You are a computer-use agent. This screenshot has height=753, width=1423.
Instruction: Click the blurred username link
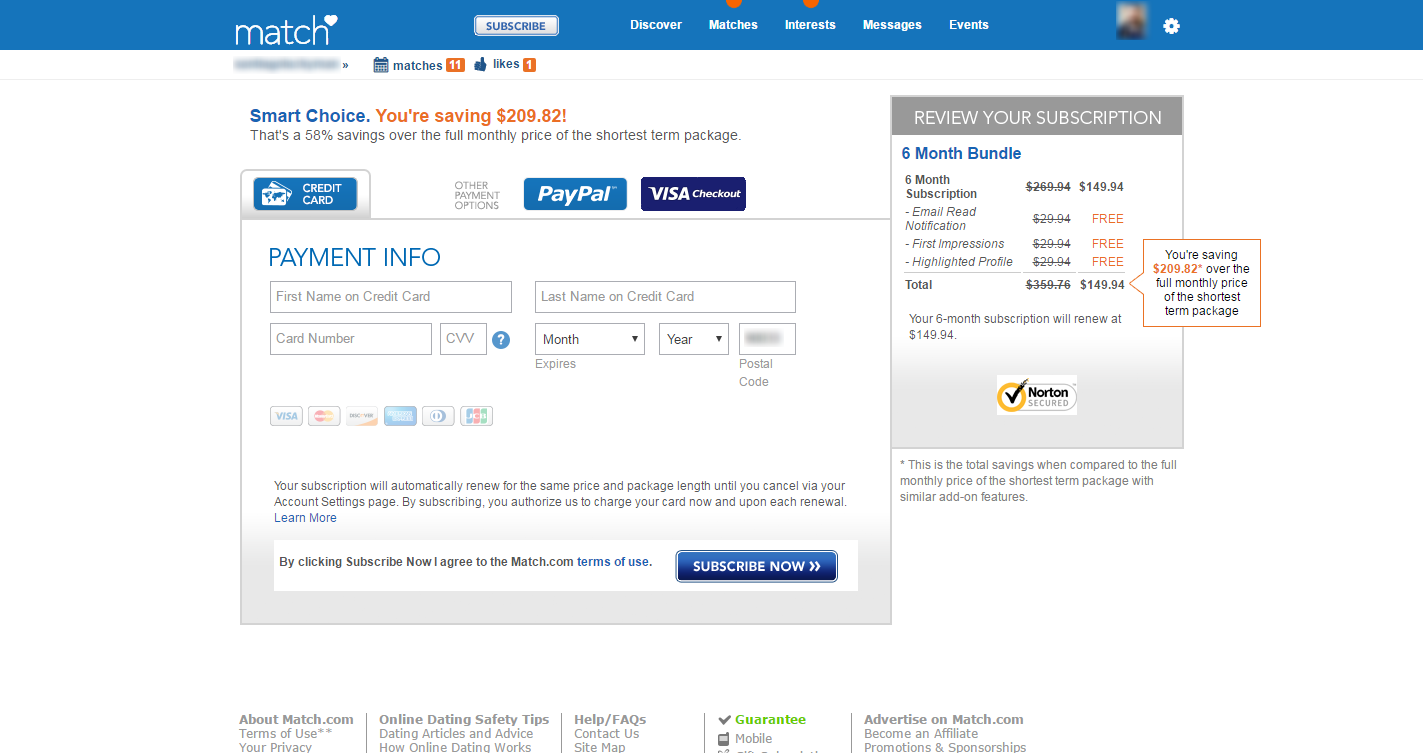(286, 64)
